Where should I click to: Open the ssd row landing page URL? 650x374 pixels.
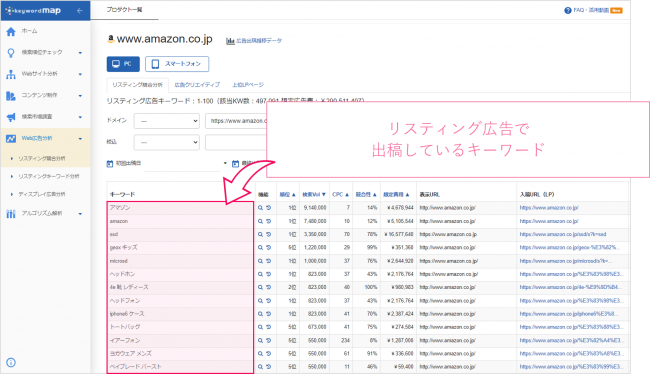pyautogui.click(x=563, y=235)
